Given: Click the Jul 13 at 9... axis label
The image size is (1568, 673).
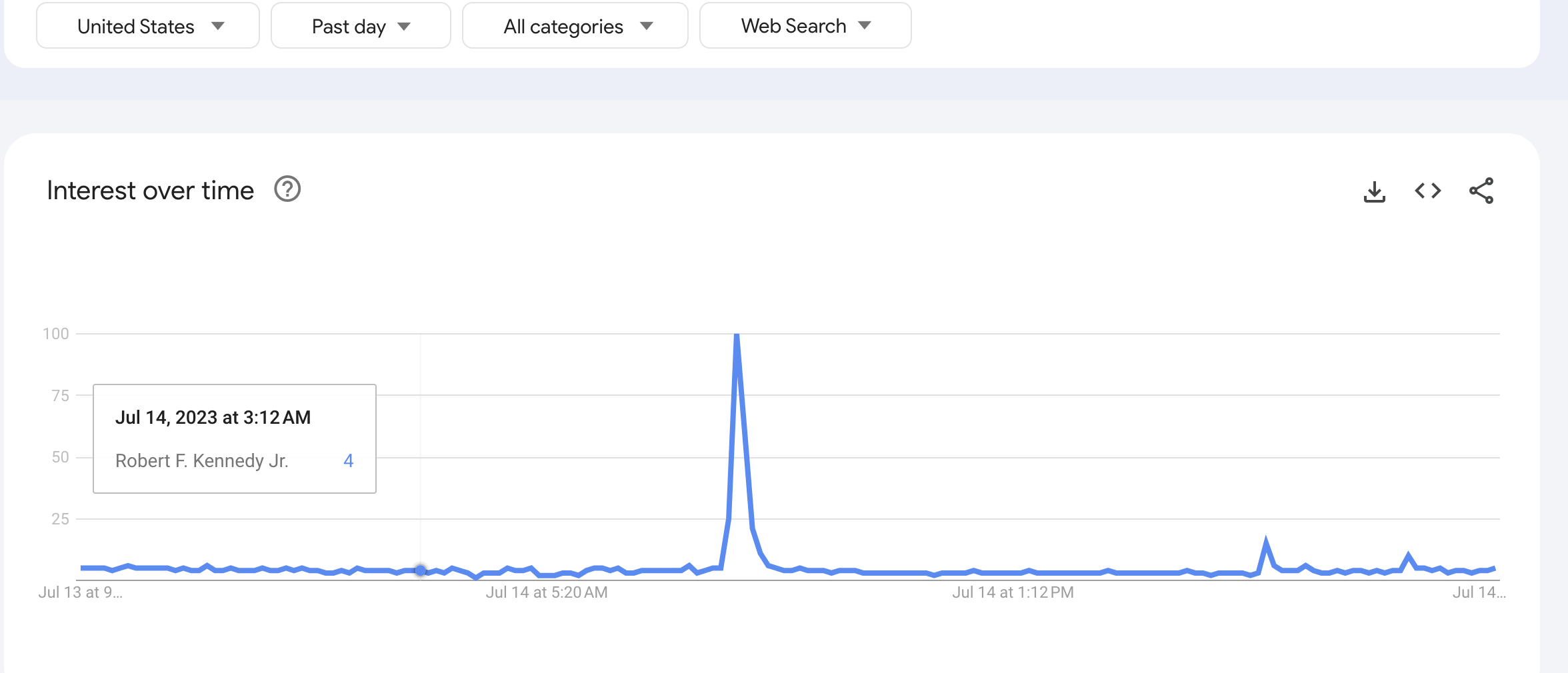Looking at the screenshot, I should [81, 592].
